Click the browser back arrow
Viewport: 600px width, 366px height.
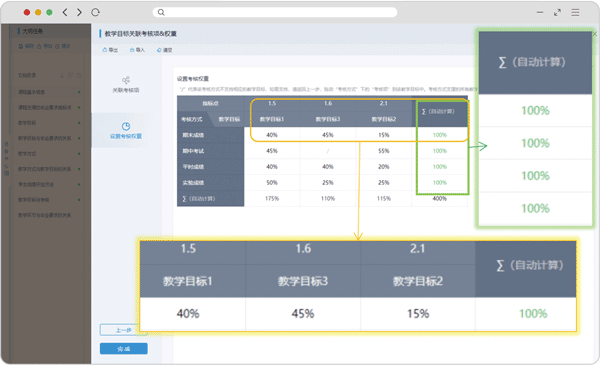click(x=65, y=12)
